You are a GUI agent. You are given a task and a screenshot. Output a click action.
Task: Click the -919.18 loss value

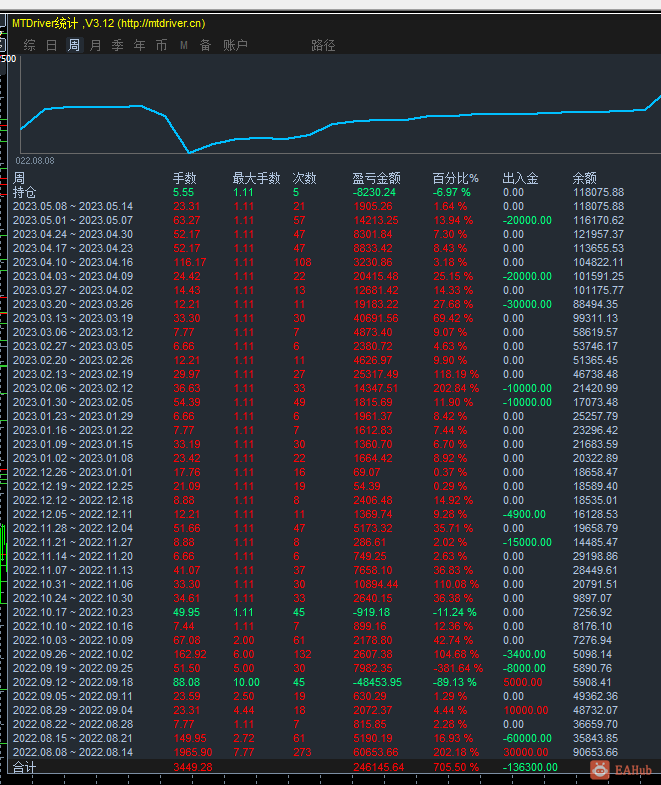click(x=371, y=613)
